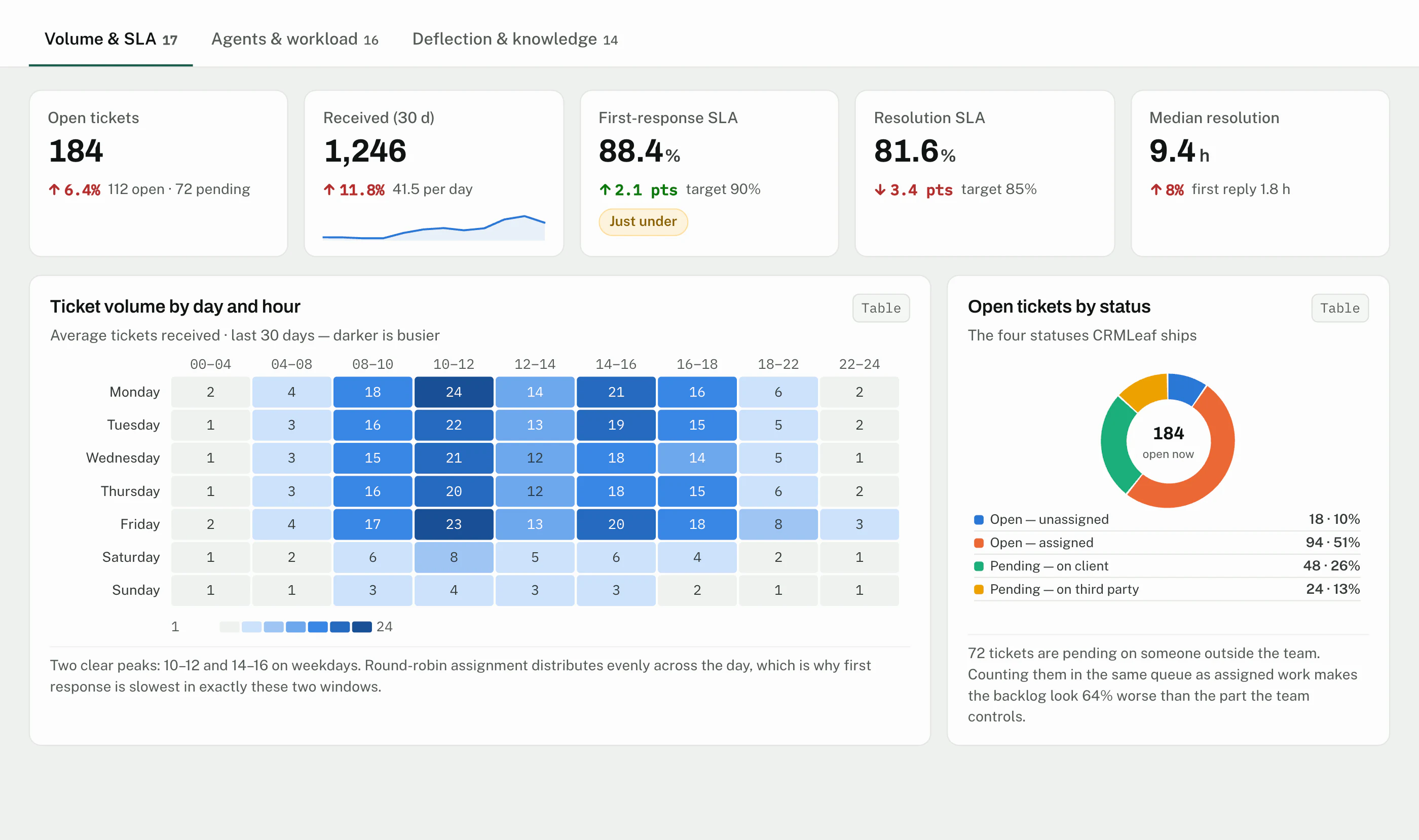Click Wednesday 08–10 cell showing 15
This screenshot has width=1419, height=840.
click(372, 457)
